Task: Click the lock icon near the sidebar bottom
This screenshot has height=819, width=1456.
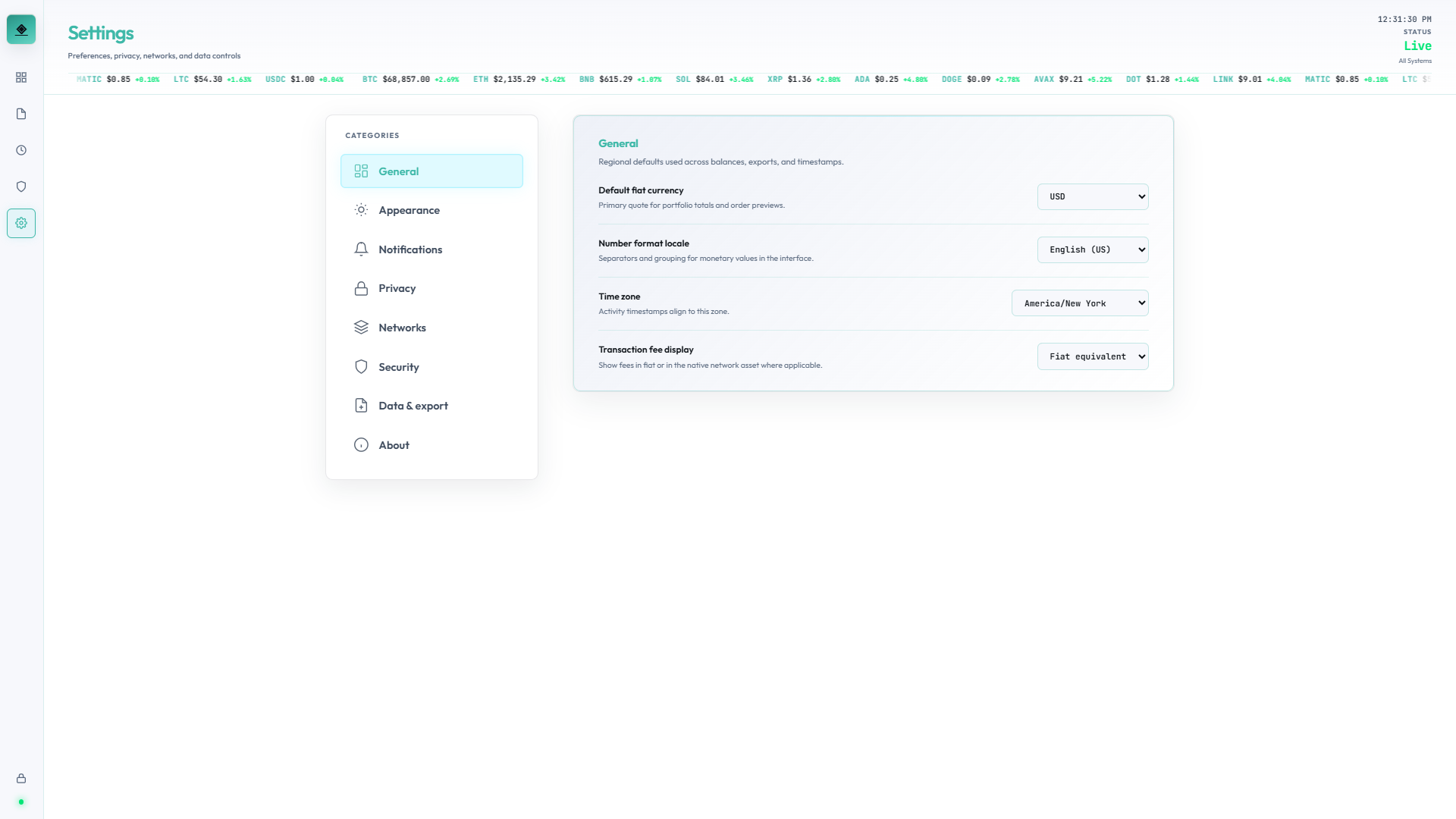Action: [x=21, y=777]
